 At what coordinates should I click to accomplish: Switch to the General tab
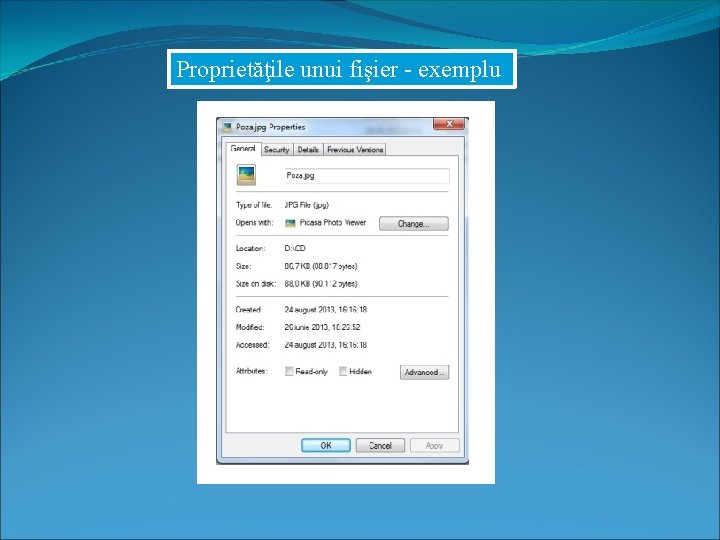[243, 149]
